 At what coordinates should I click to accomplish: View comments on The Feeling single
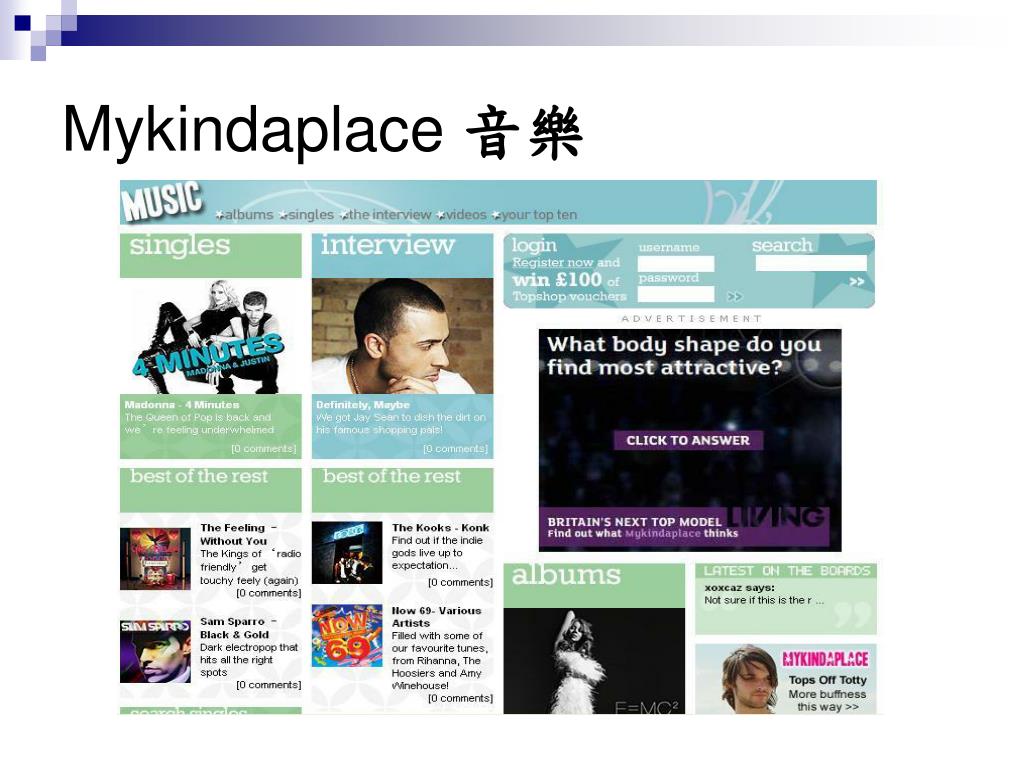click(x=268, y=593)
